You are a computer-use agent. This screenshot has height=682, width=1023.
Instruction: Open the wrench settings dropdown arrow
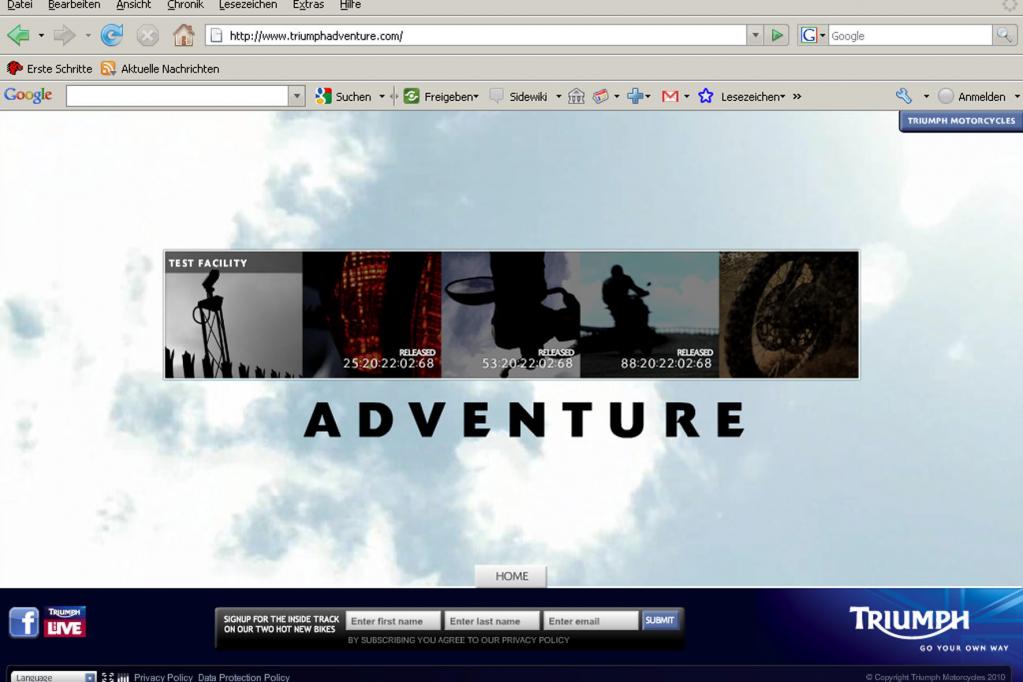click(926, 97)
